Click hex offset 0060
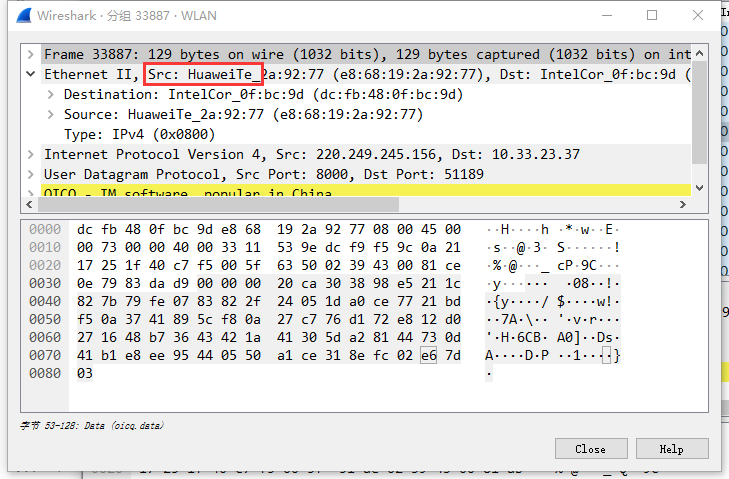The image size is (729, 479). [45, 337]
